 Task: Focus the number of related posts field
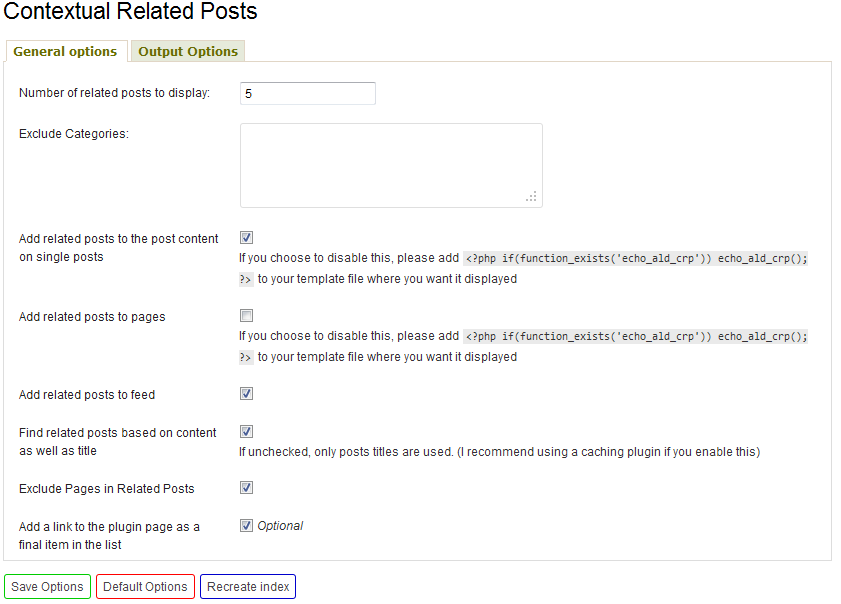pos(308,93)
